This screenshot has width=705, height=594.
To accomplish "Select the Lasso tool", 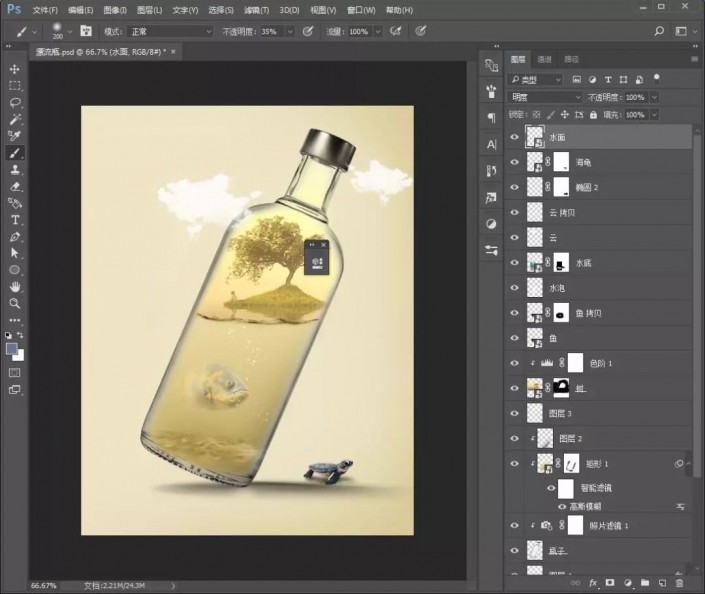I will click(x=14, y=103).
